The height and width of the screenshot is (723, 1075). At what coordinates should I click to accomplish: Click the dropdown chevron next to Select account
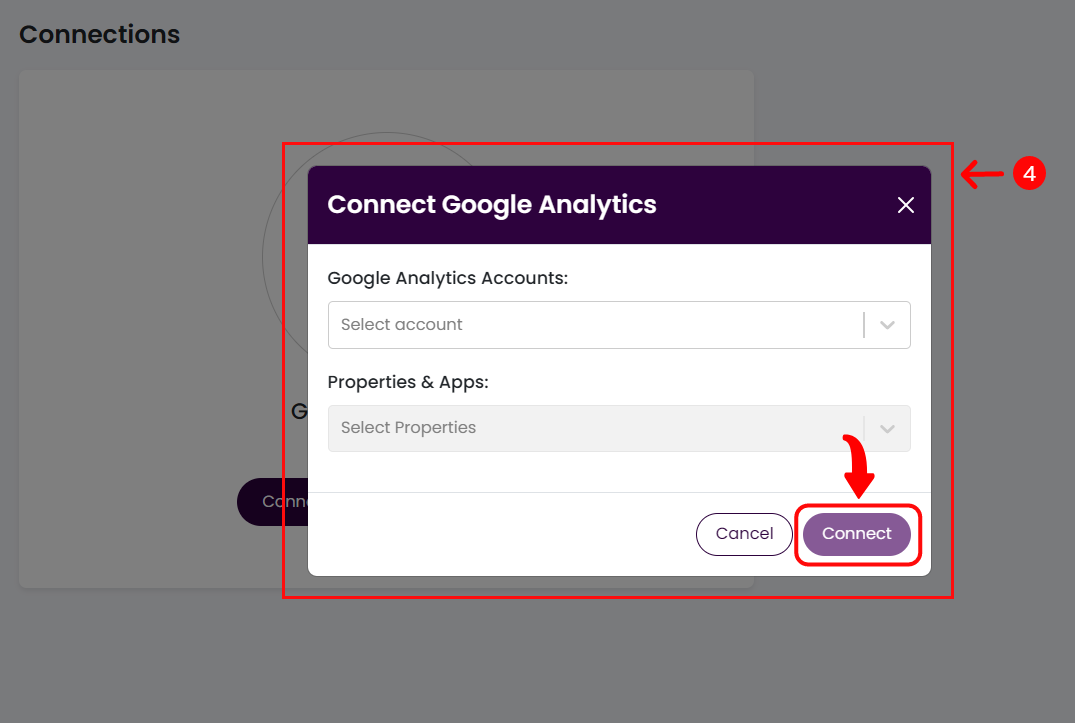tap(886, 324)
